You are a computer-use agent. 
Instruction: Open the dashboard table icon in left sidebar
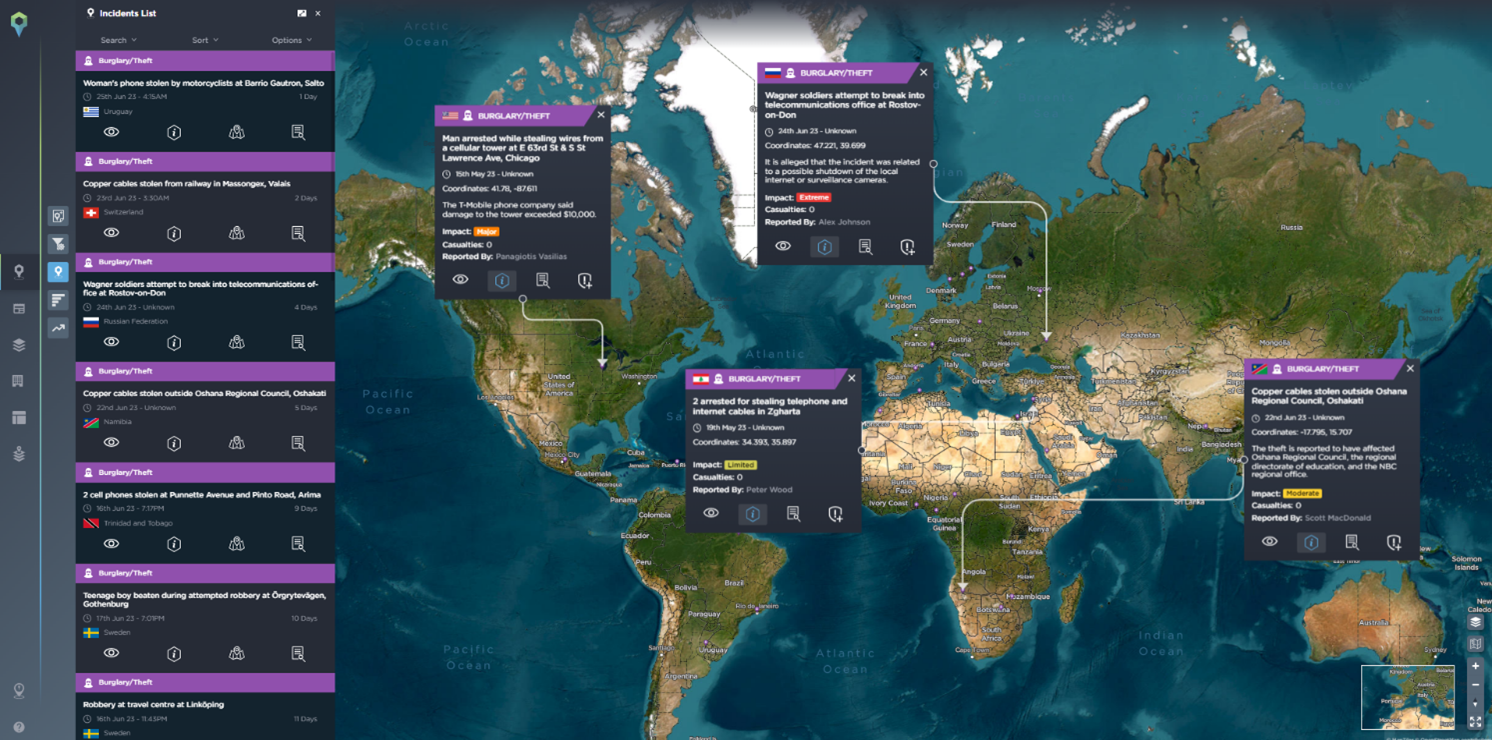coord(19,309)
